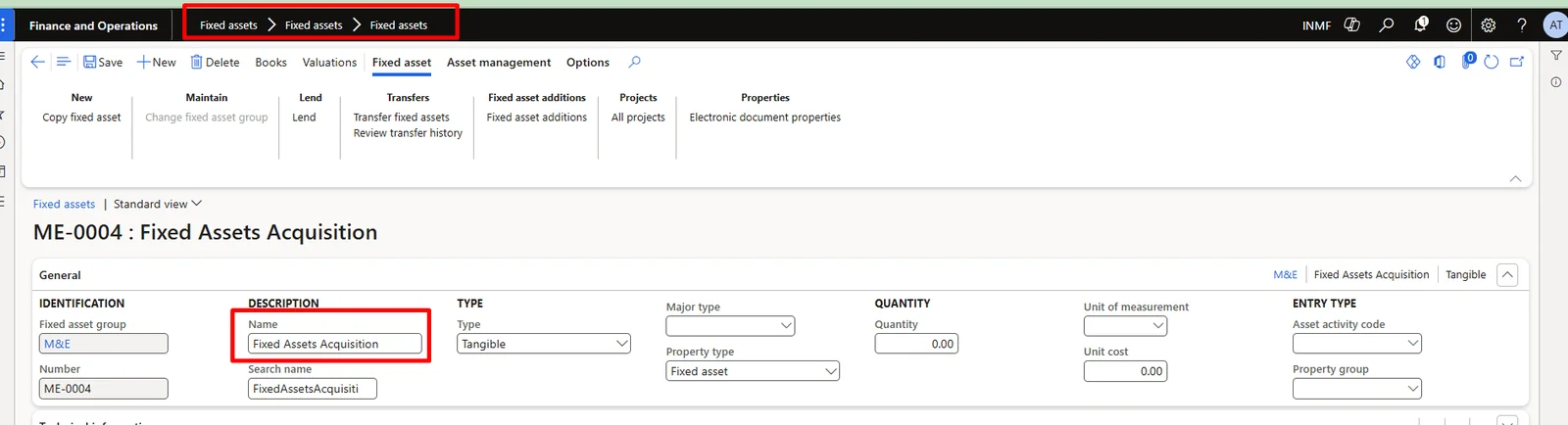Image resolution: width=1568 pixels, height=425 pixels.
Task: Click the Lend action
Action: [x=304, y=118]
